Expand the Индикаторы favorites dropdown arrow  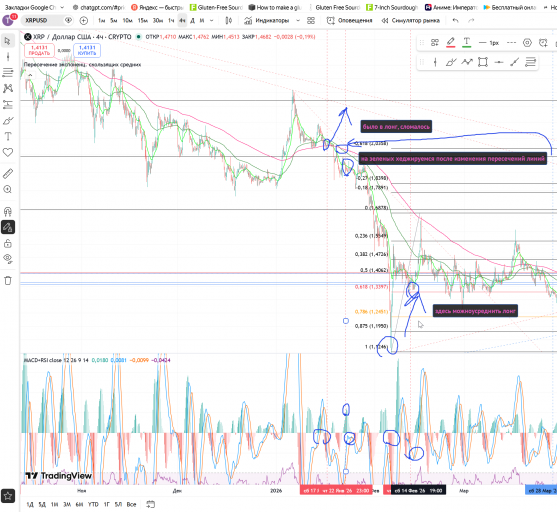[298, 21]
